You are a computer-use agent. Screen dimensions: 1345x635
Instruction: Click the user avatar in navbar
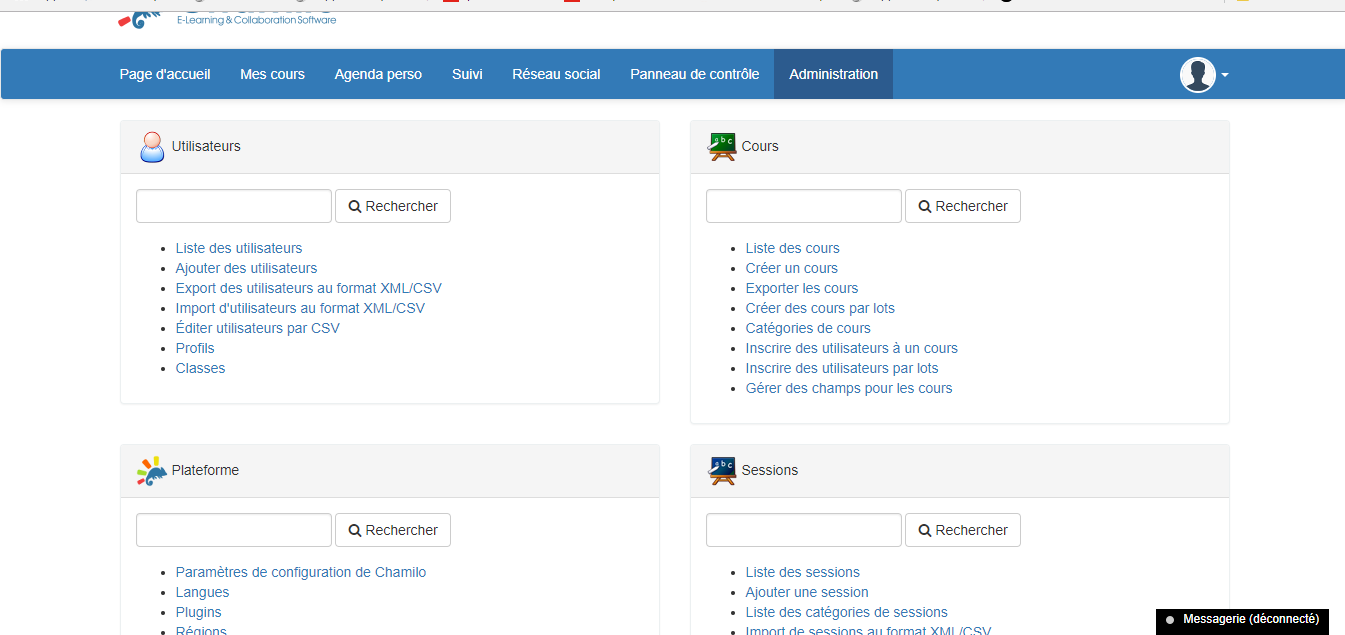[1197, 75]
